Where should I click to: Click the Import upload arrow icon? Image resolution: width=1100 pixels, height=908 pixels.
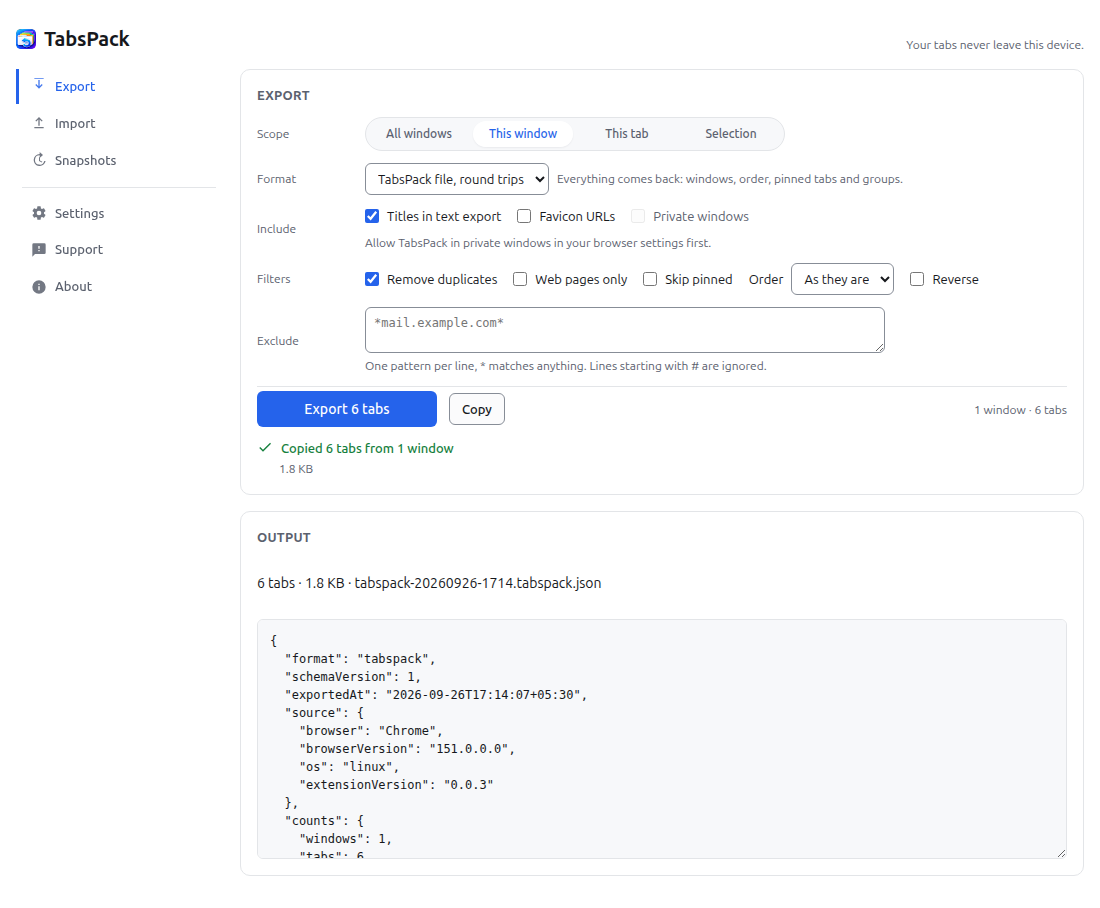coord(39,123)
